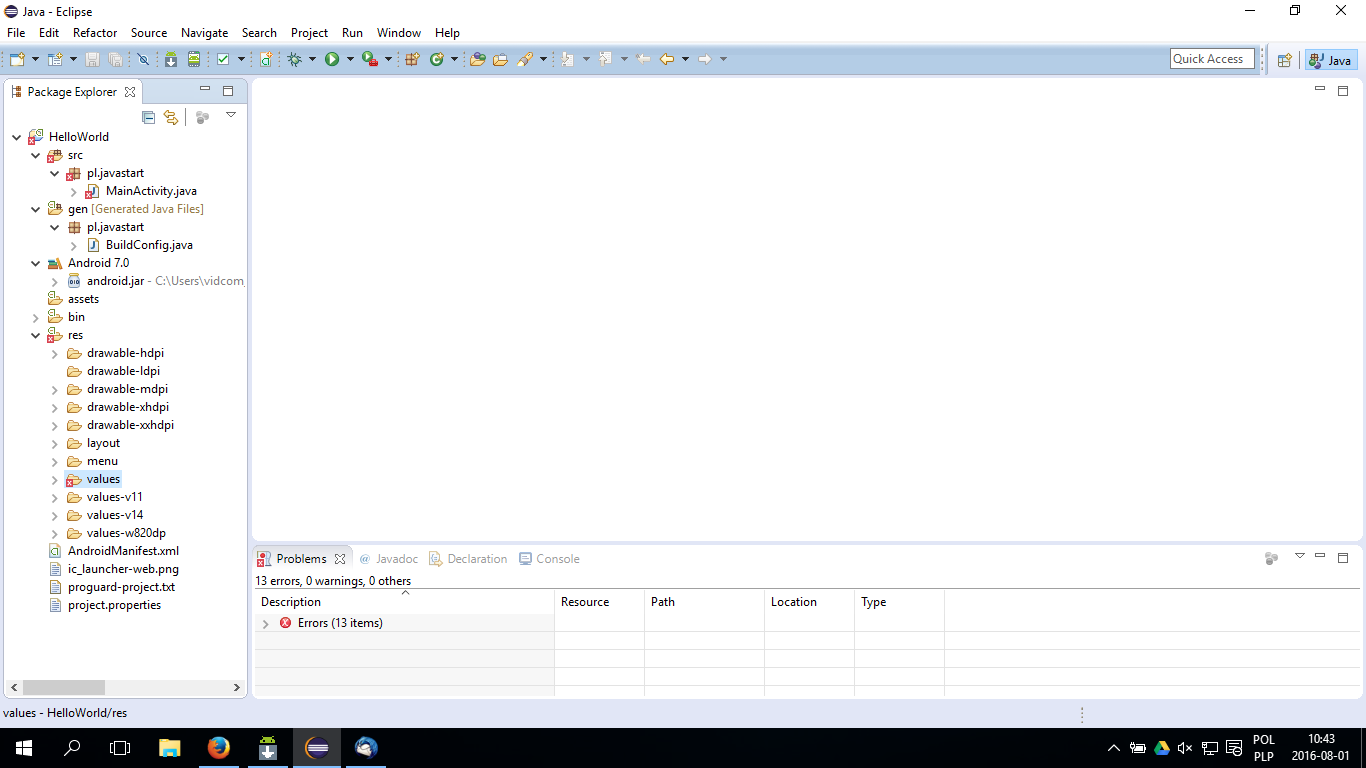Toggle Link with Editor in Package Explorer
The height and width of the screenshot is (768, 1366).
click(x=171, y=117)
